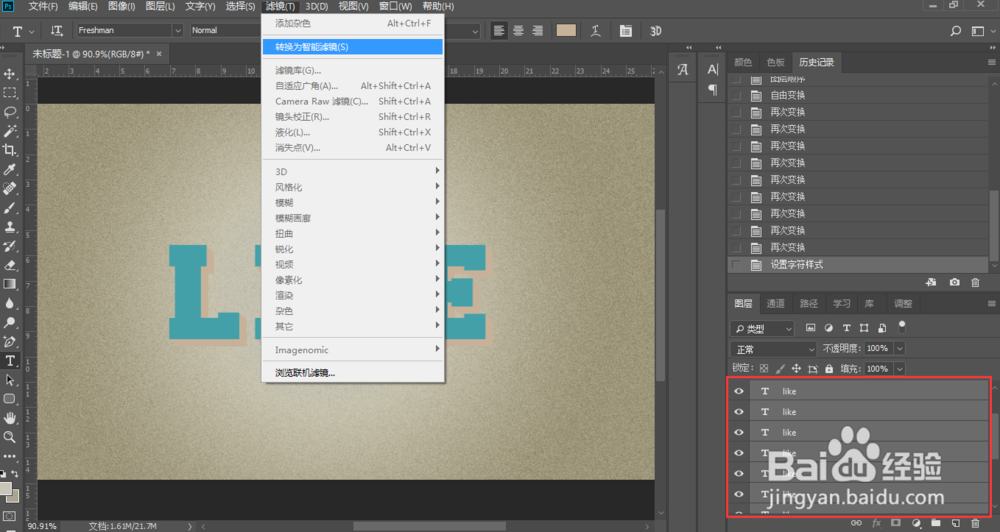This screenshot has width=1000, height=532.
Task: Select the Pen tool
Action: (x=10, y=342)
